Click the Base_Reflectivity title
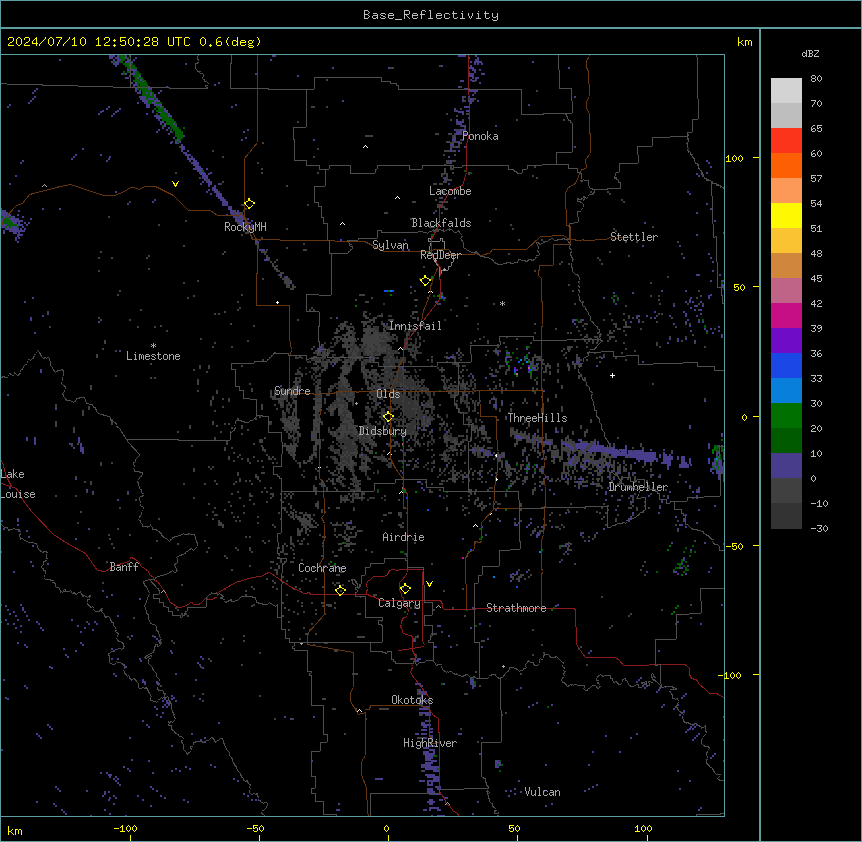This screenshot has height=842, width=862. [431, 15]
